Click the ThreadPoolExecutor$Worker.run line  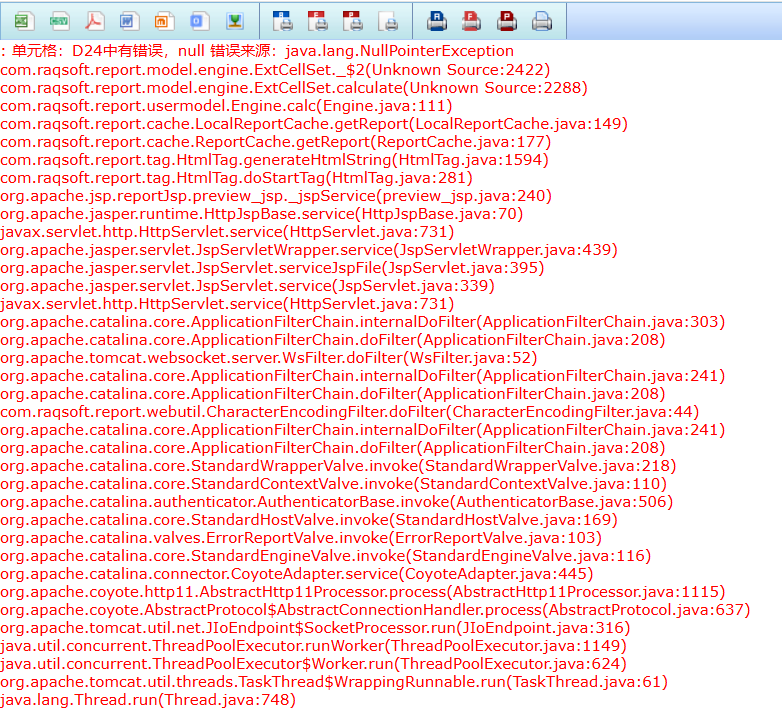[313, 664]
